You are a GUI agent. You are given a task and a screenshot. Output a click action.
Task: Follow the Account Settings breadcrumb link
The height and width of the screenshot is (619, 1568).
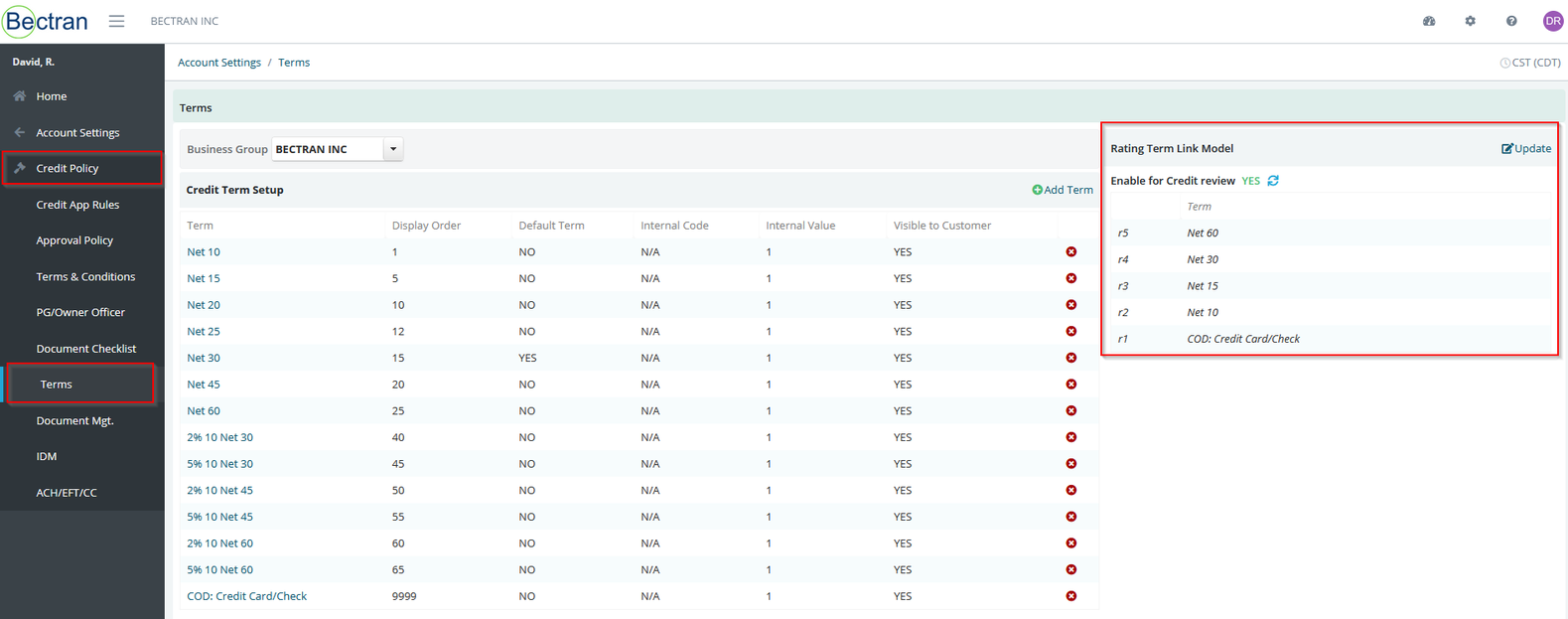219,63
